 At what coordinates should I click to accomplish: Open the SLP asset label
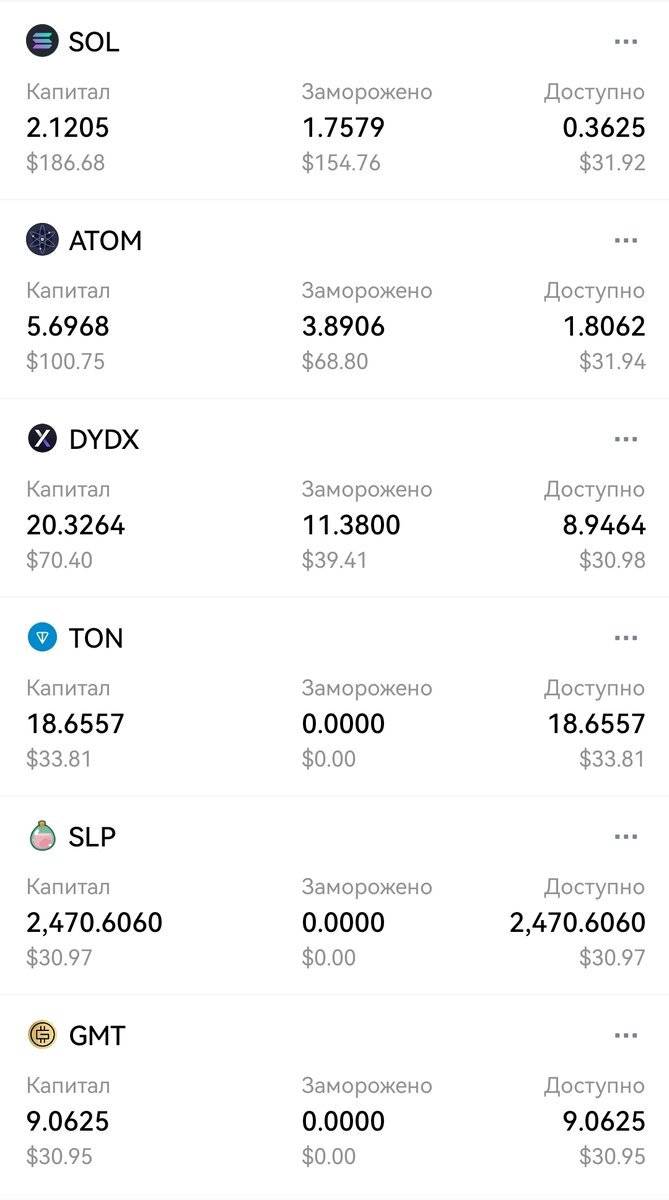[92, 837]
